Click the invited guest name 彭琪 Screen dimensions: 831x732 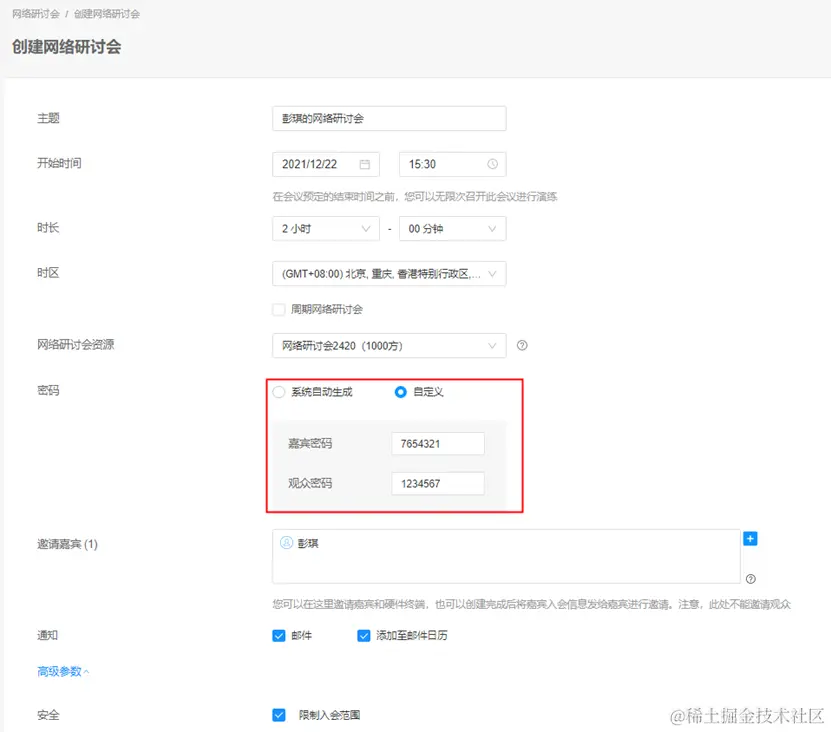pyautogui.click(x=308, y=543)
